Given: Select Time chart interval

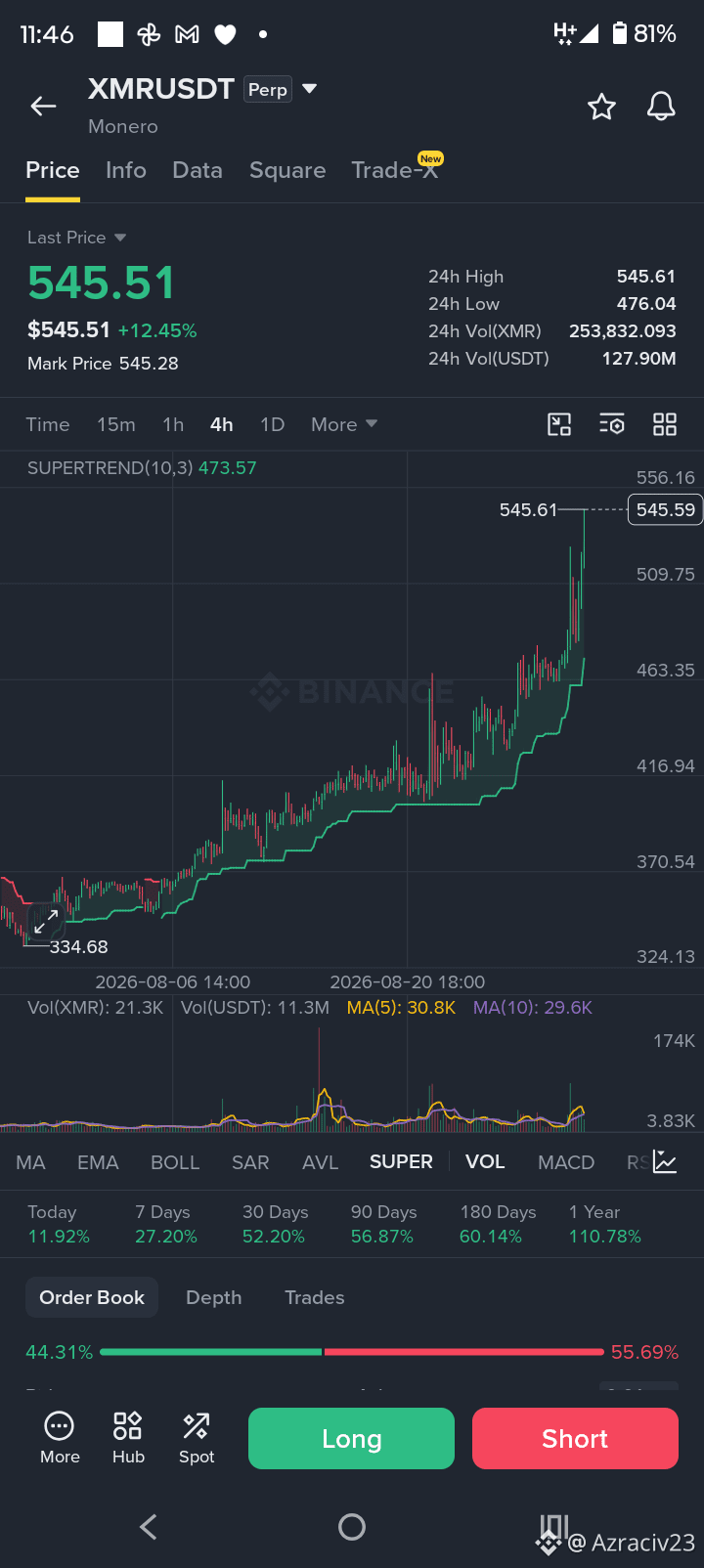Looking at the screenshot, I should (x=48, y=424).
